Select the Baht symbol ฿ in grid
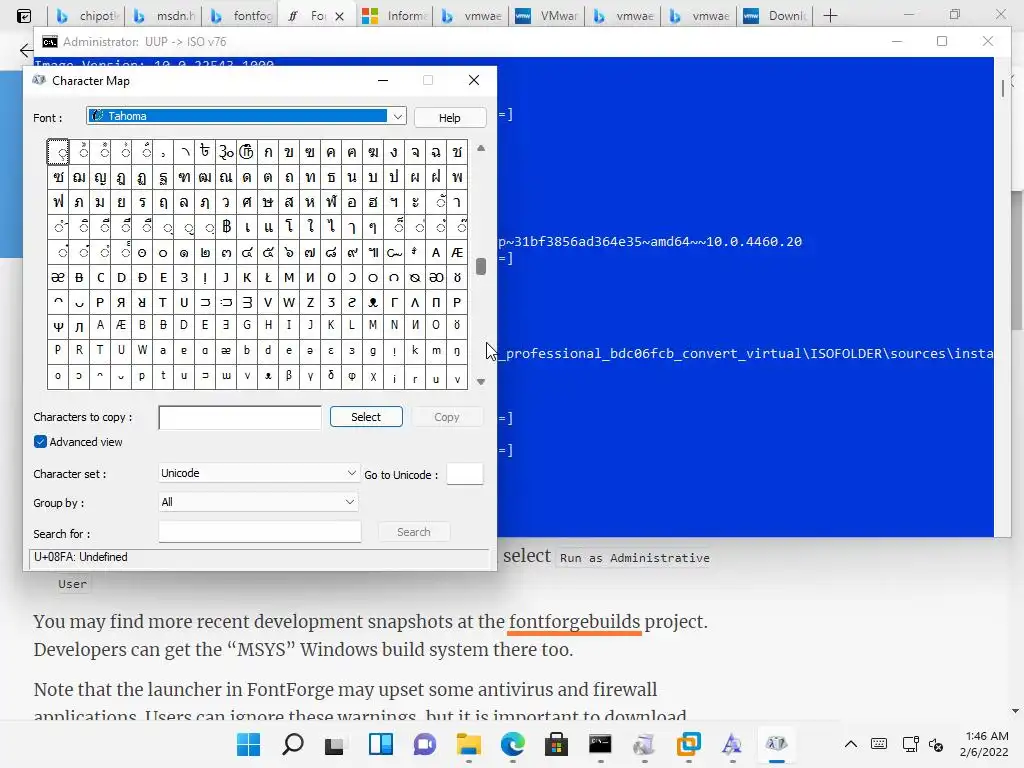The height and width of the screenshot is (768, 1024). [x=226, y=227]
